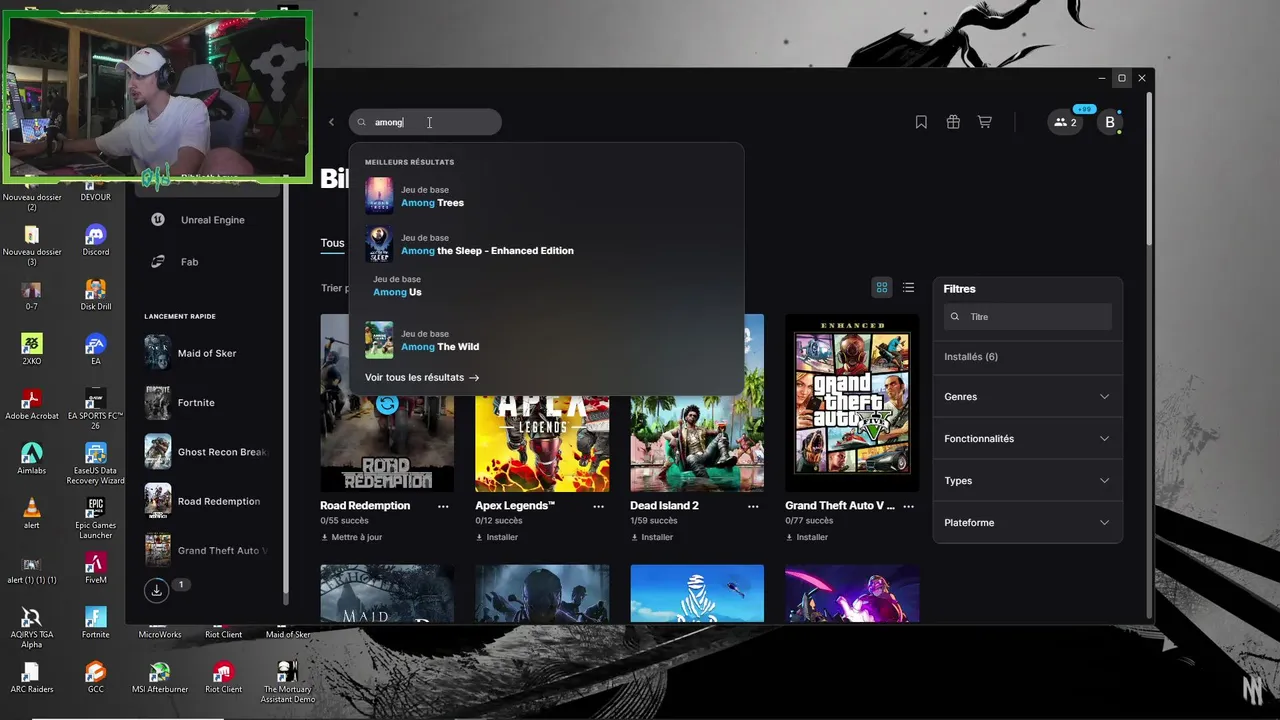Launch Maid of Sker from quick launch

point(206,353)
